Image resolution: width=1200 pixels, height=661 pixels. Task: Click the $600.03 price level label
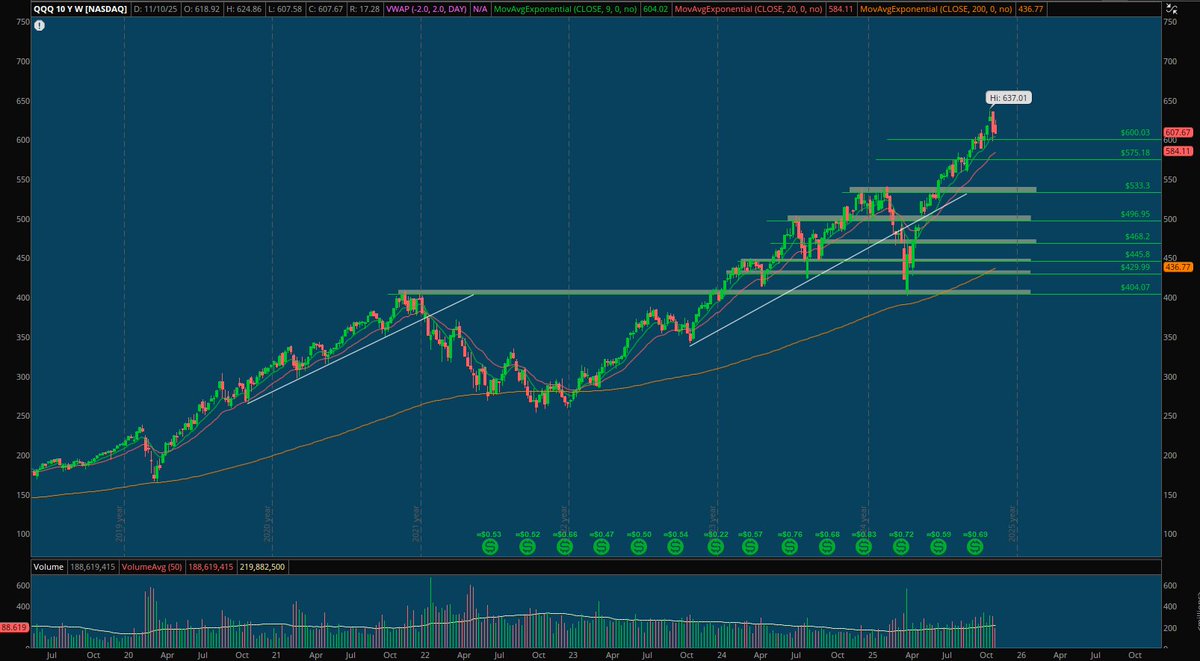tap(1136, 132)
